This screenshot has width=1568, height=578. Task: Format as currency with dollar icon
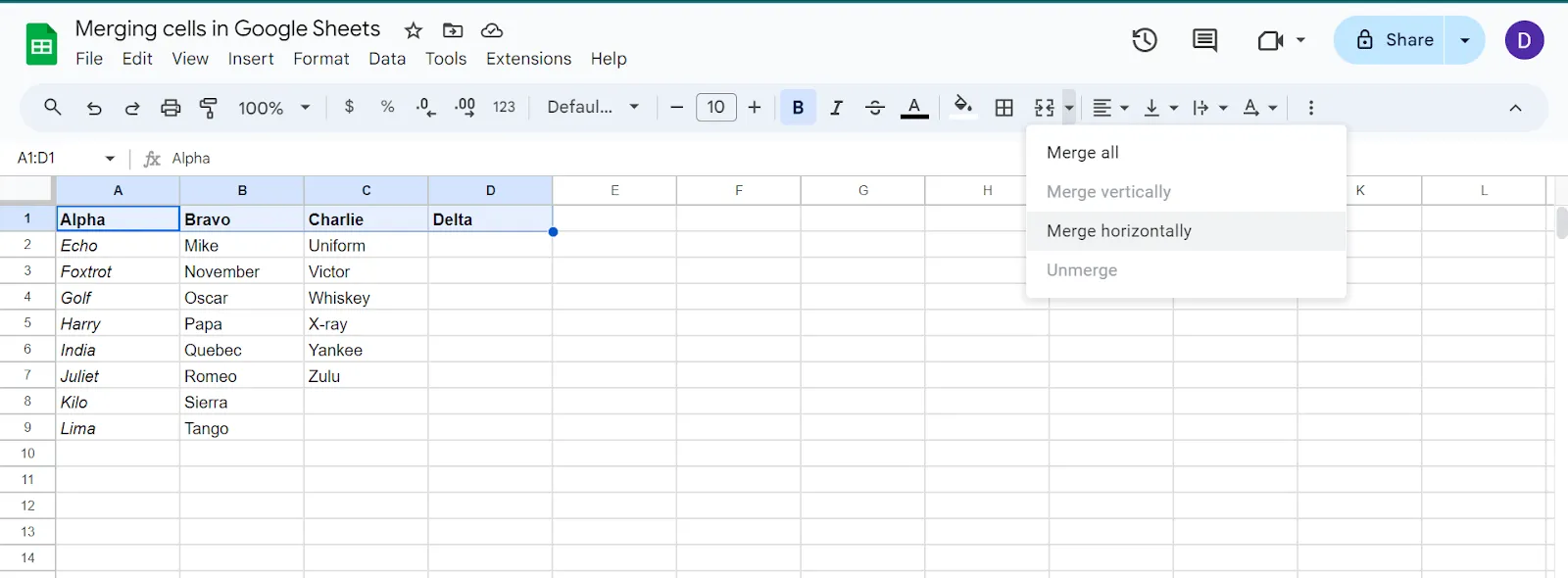point(349,107)
